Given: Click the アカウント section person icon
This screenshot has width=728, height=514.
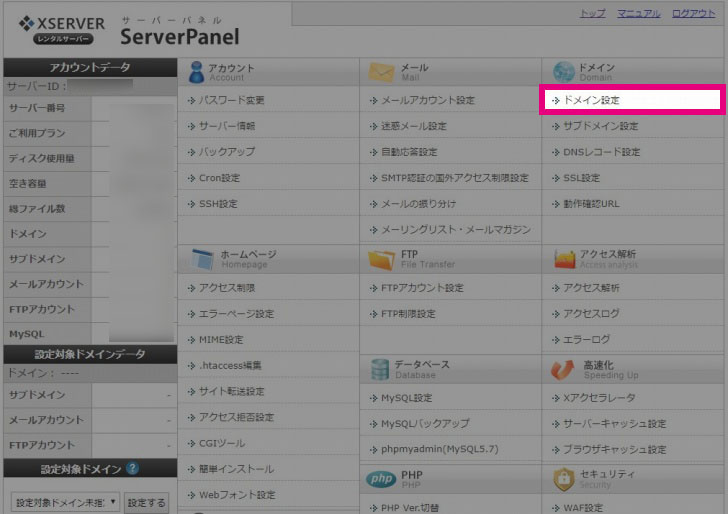Looking at the screenshot, I should 196,71.
